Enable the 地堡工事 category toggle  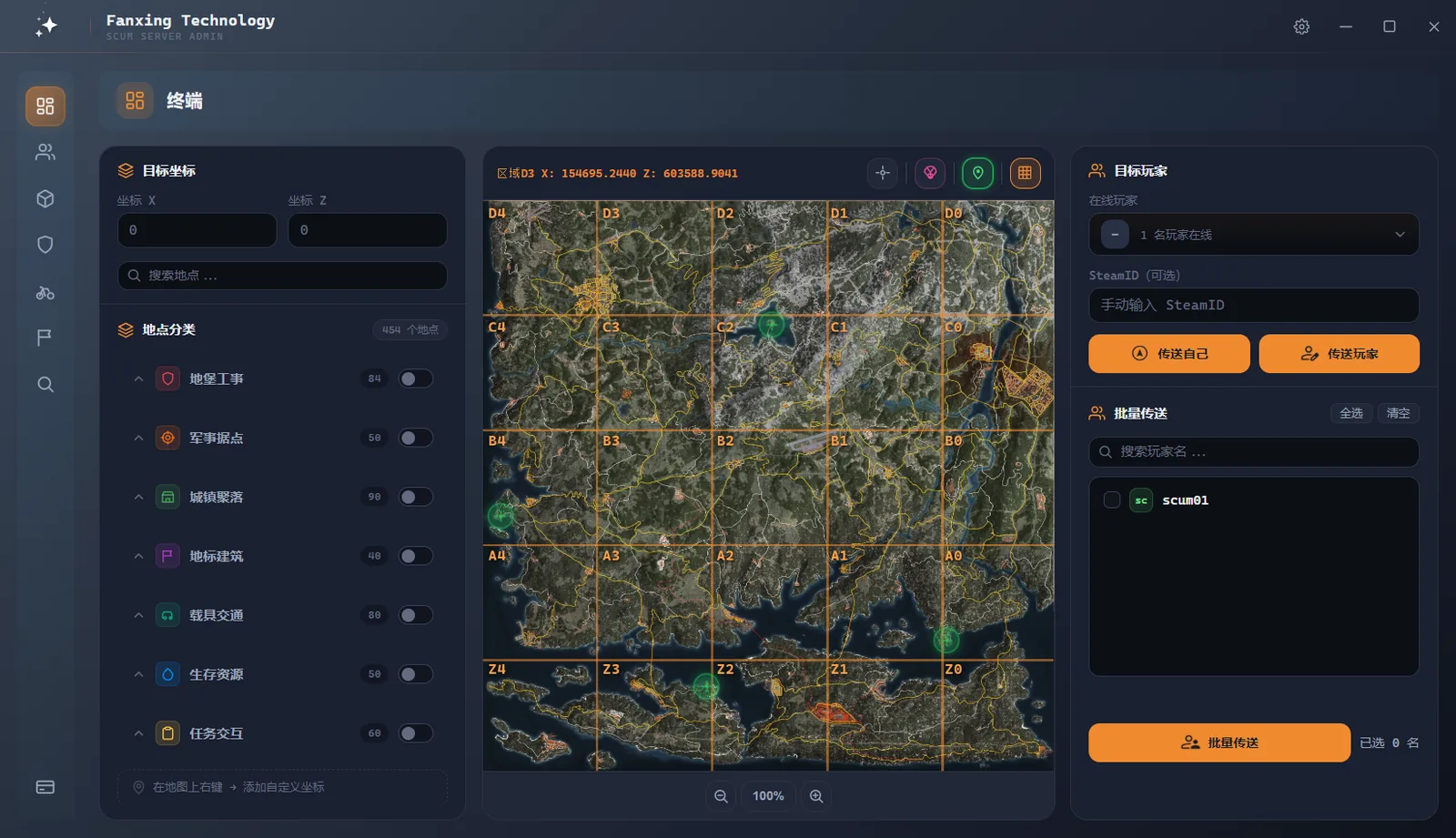point(415,379)
